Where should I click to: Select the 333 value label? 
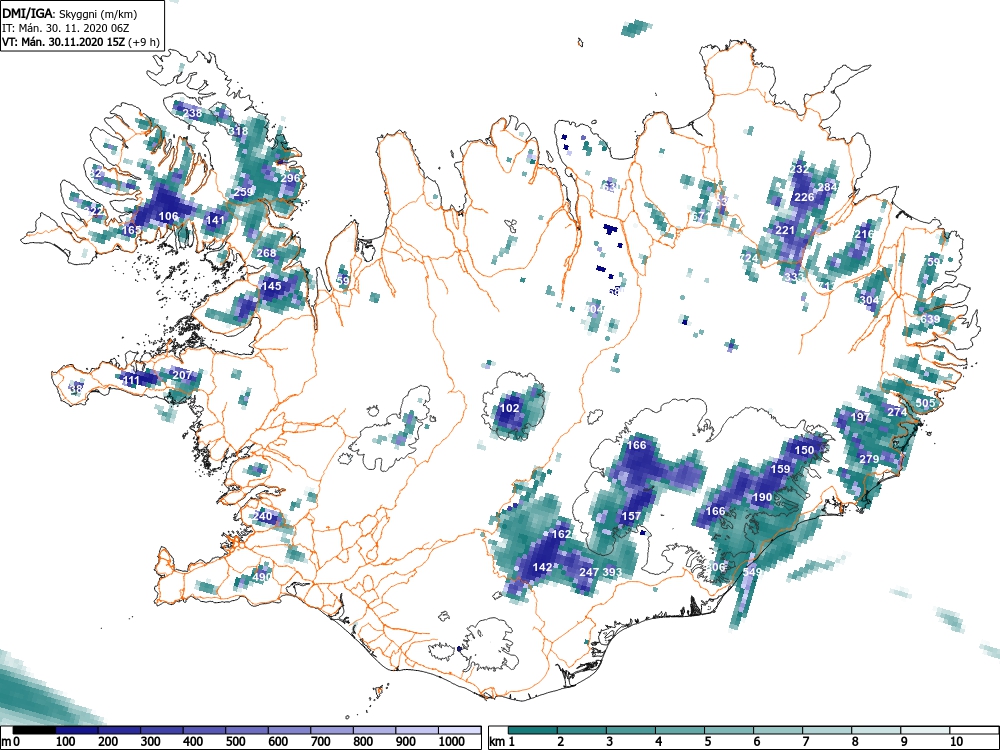pyautogui.click(x=794, y=277)
